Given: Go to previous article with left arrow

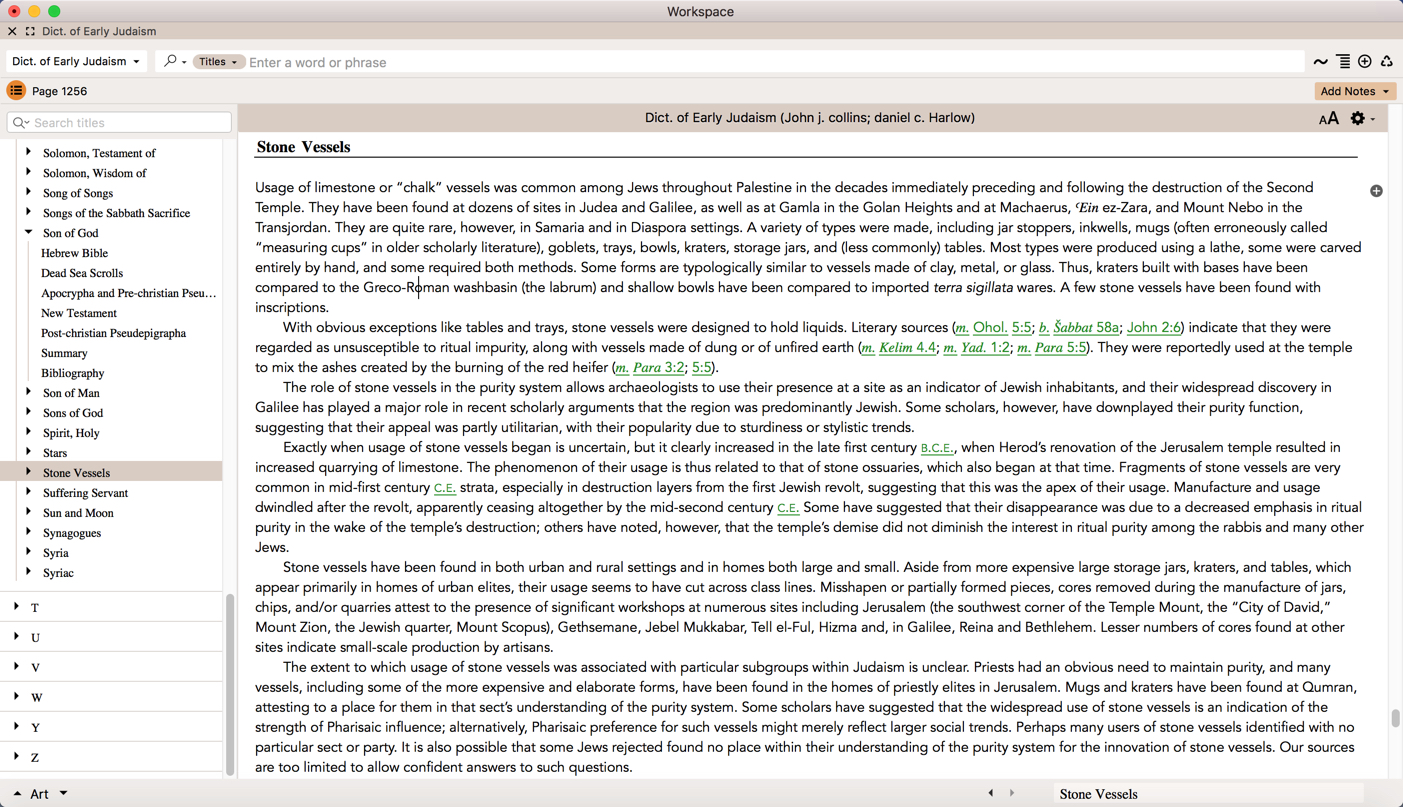Looking at the screenshot, I should pos(991,793).
